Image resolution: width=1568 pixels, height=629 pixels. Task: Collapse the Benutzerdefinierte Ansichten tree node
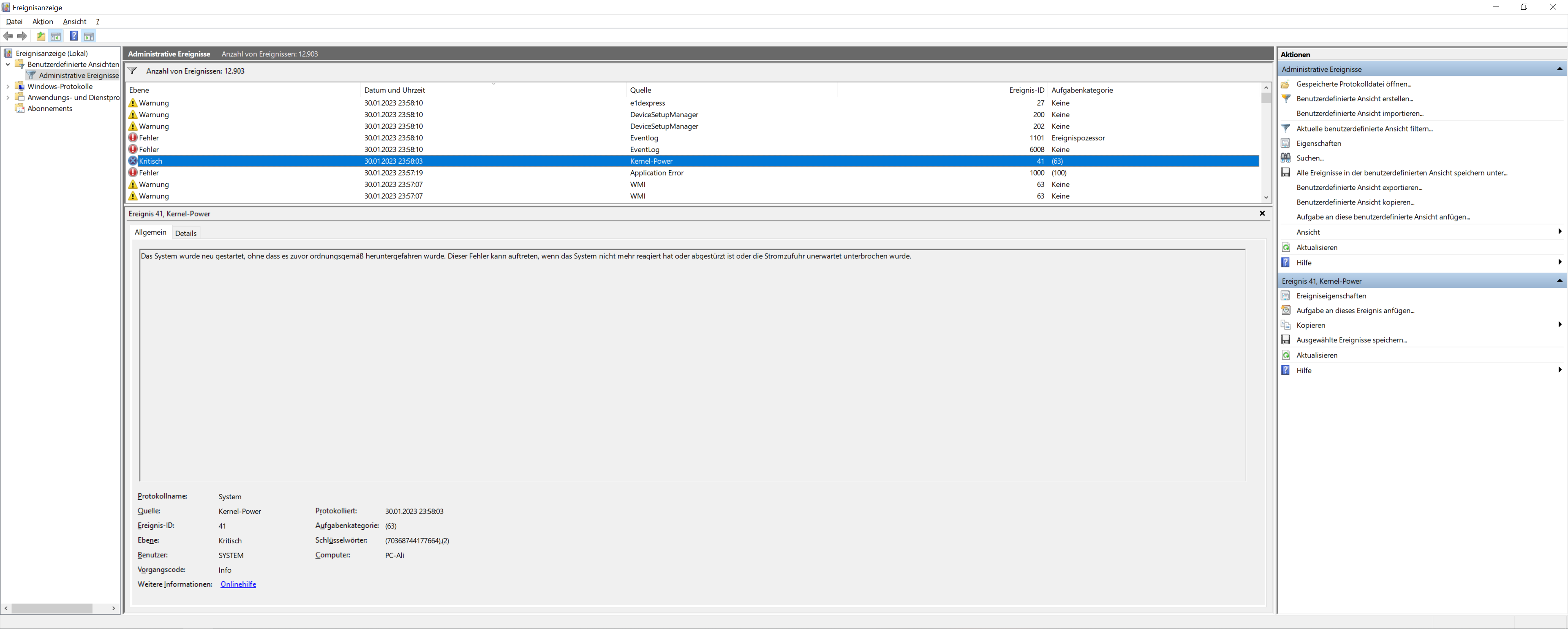[x=7, y=64]
